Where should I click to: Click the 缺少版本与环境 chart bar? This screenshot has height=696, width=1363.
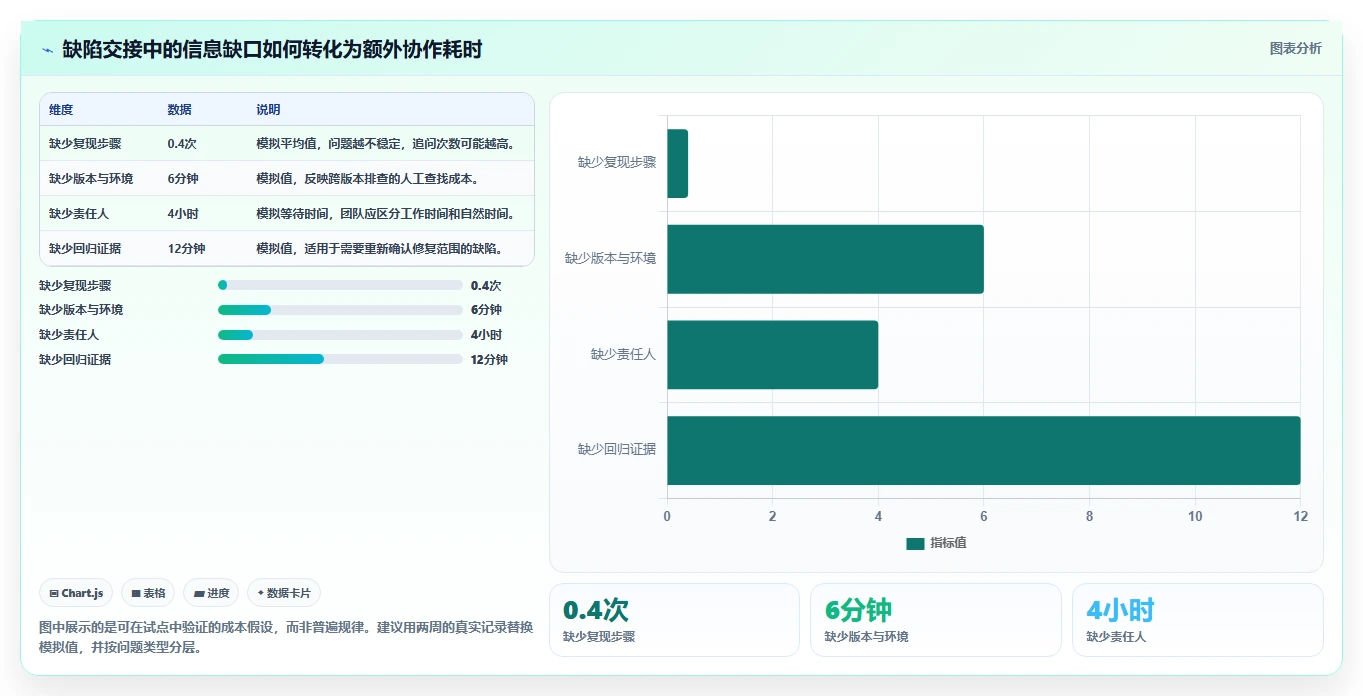click(825, 259)
